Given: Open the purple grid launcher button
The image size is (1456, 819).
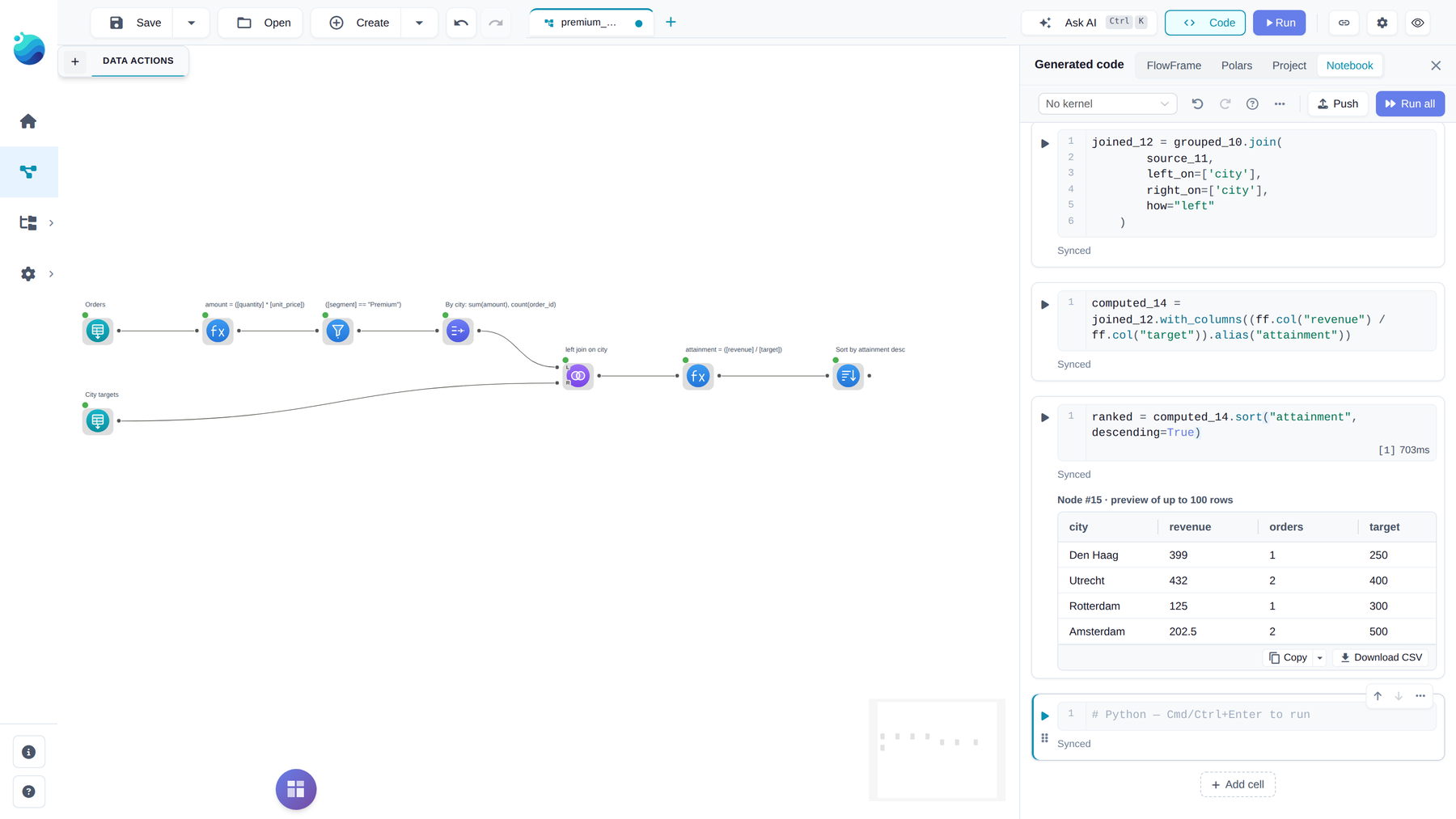Looking at the screenshot, I should click(296, 789).
